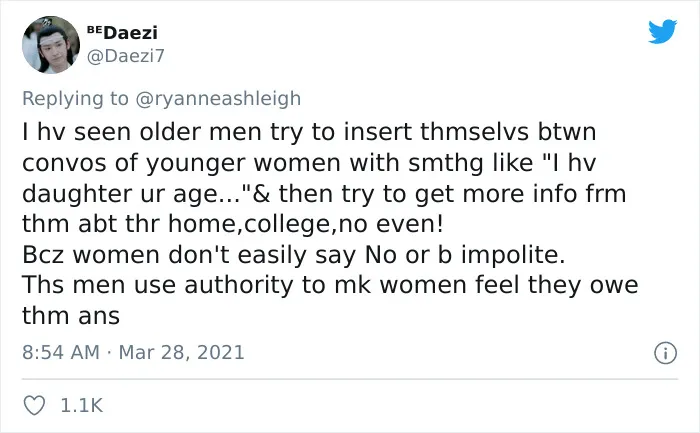Click the line starting "convos of younger women"
The width and height of the screenshot is (700, 433).
point(309,163)
